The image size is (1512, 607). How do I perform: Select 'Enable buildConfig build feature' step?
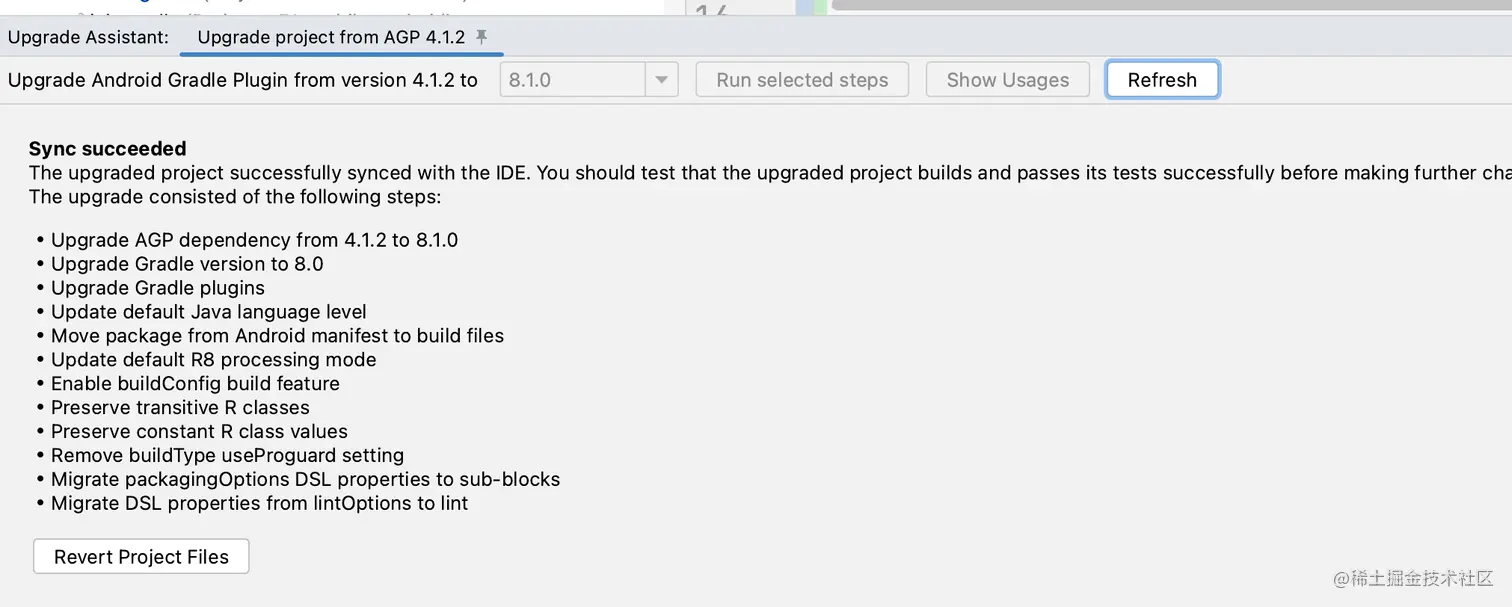tap(195, 384)
